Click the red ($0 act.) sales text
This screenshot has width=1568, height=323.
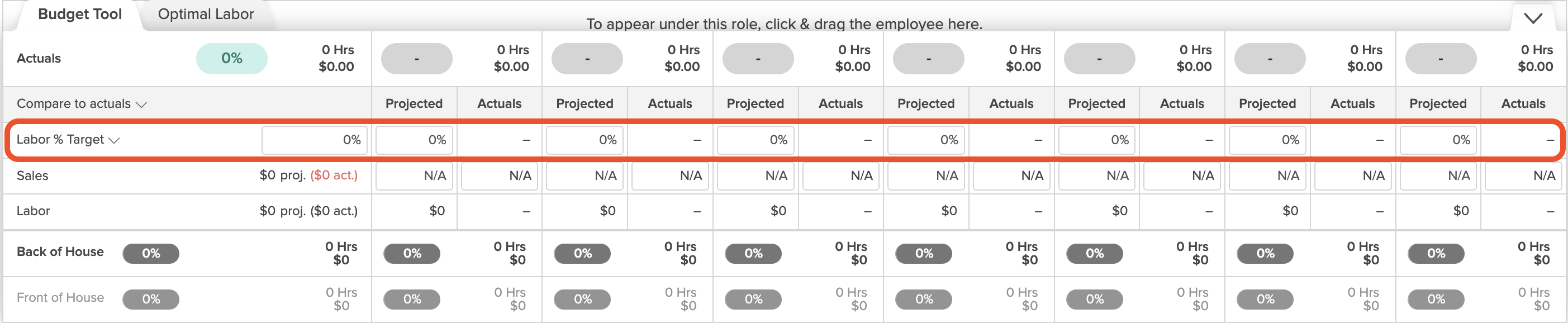click(x=334, y=176)
